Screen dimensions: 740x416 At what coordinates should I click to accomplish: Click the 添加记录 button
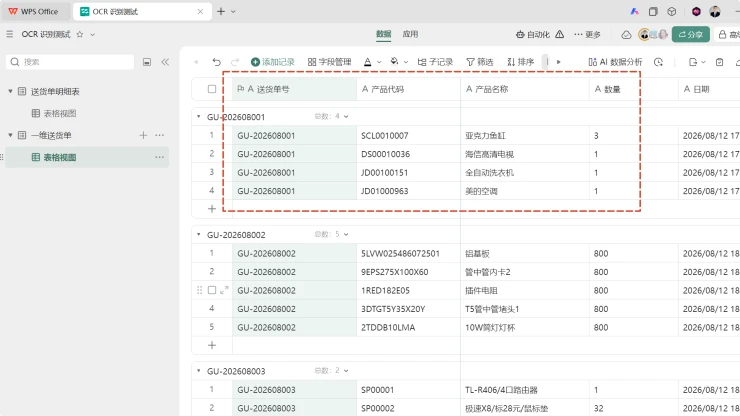pyautogui.click(x=272, y=62)
